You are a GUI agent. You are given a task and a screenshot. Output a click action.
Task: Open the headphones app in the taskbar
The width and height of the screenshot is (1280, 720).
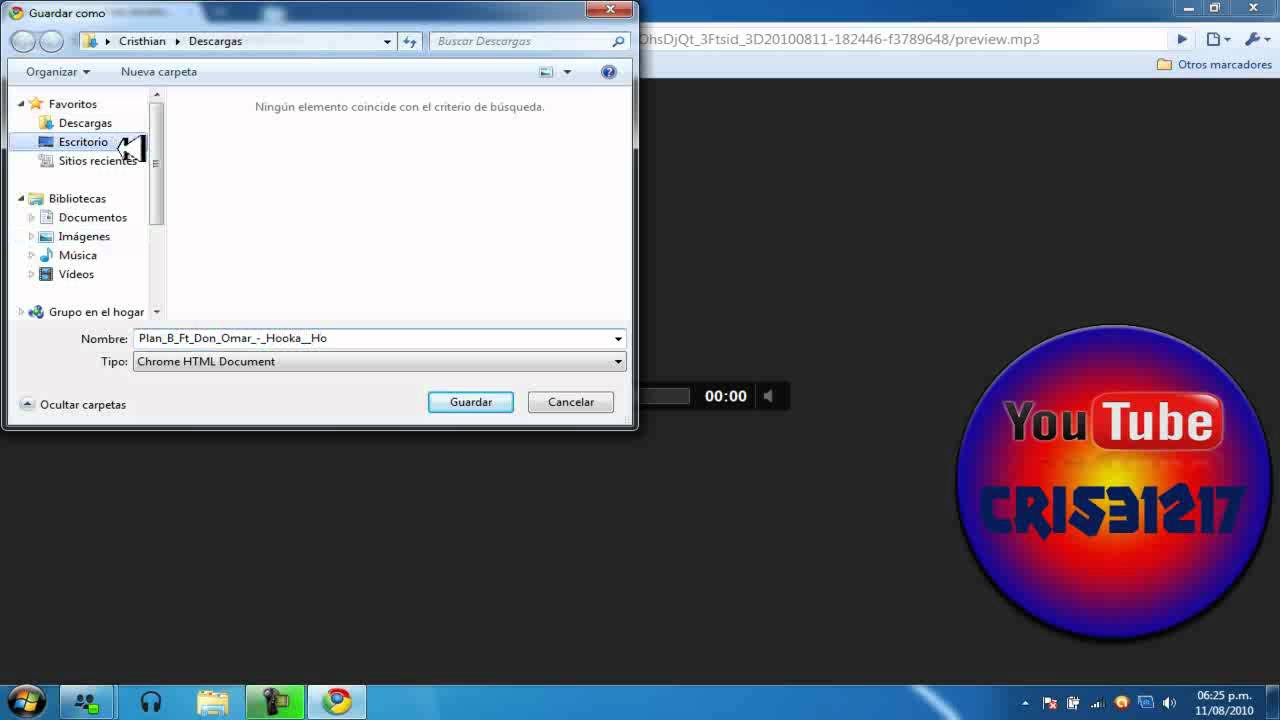(x=151, y=702)
